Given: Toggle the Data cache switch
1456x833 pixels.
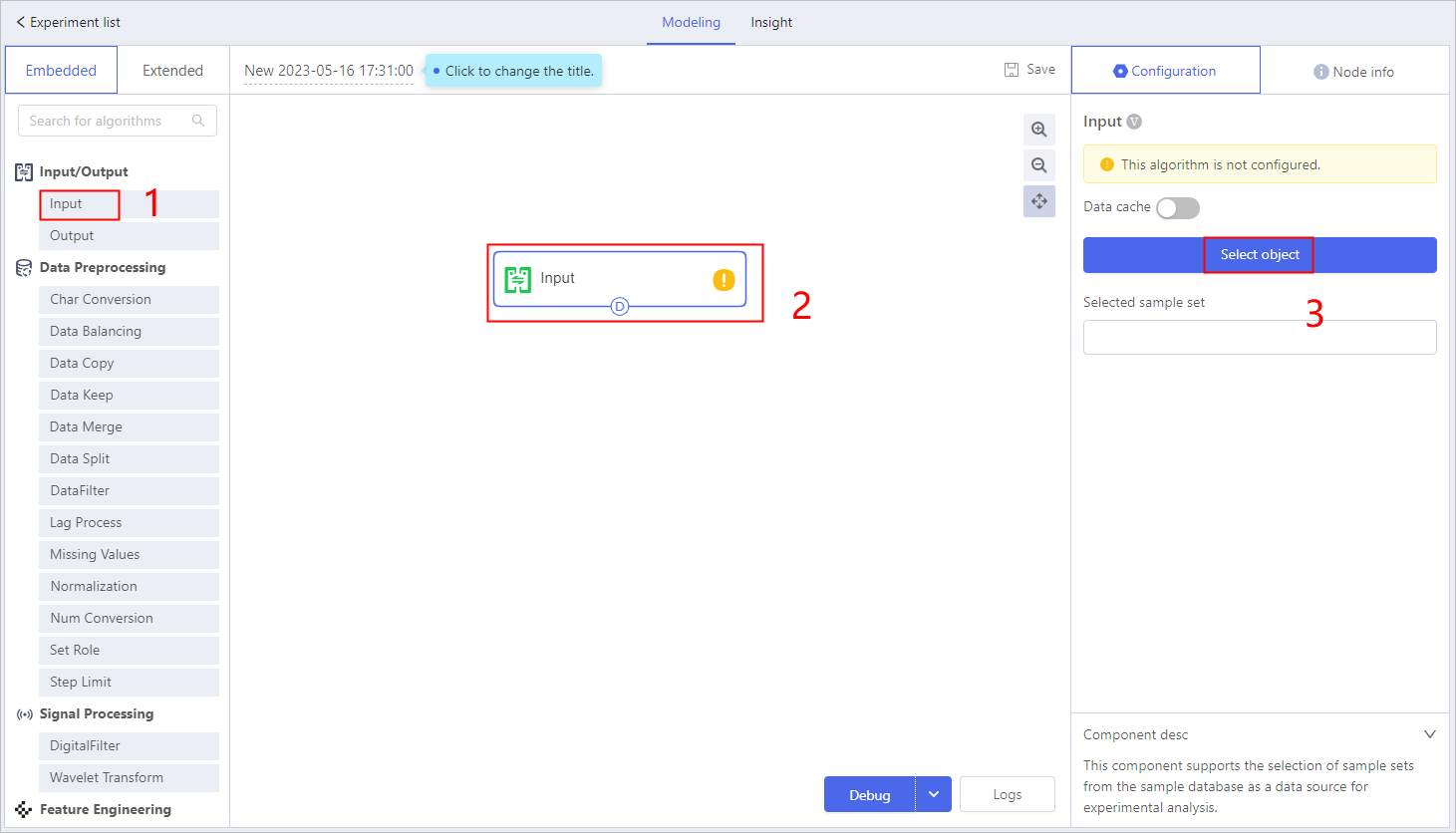Looking at the screenshot, I should [x=1177, y=208].
